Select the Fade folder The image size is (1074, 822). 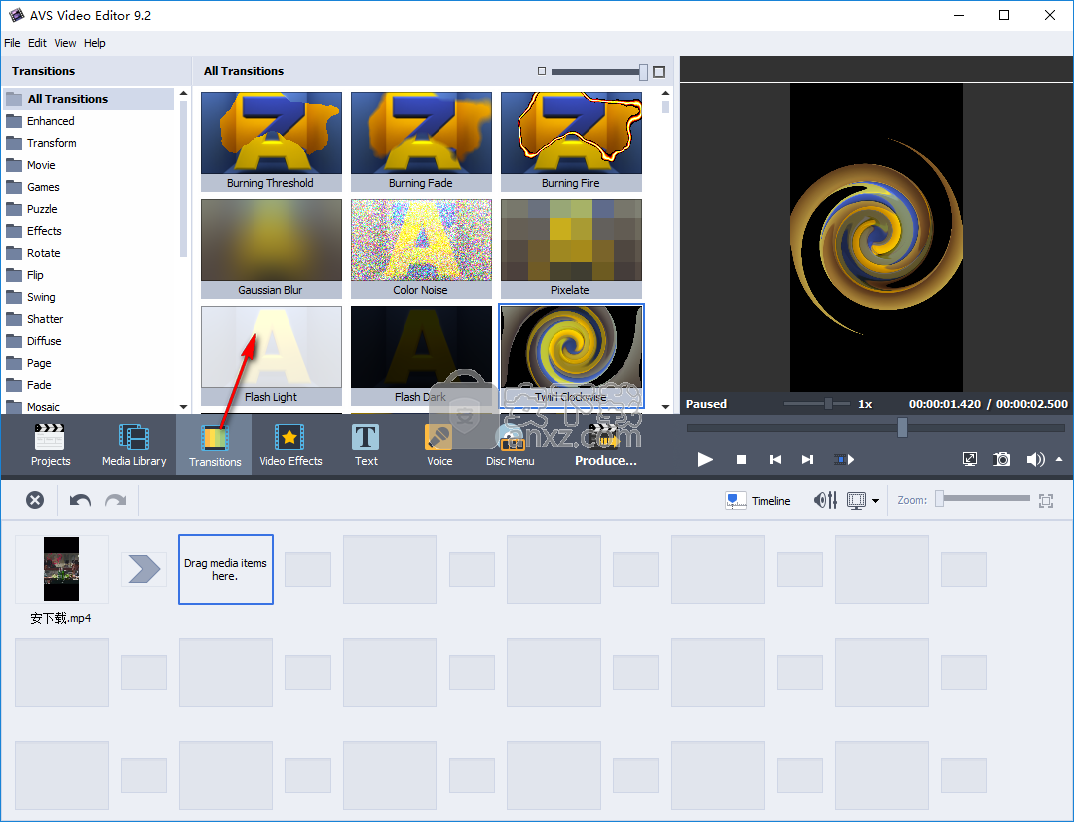pos(88,385)
